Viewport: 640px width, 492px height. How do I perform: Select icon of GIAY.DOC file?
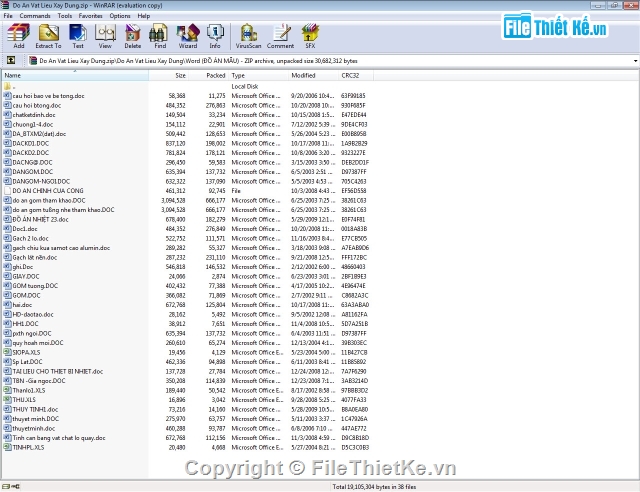7,276
